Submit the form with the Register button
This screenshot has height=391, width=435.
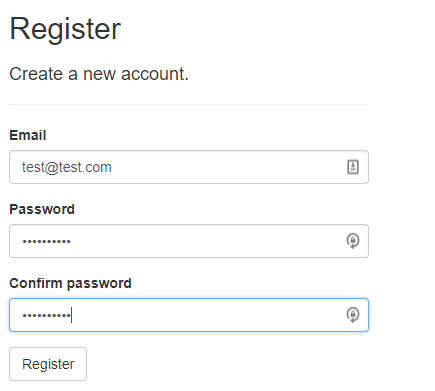[x=48, y=364]
